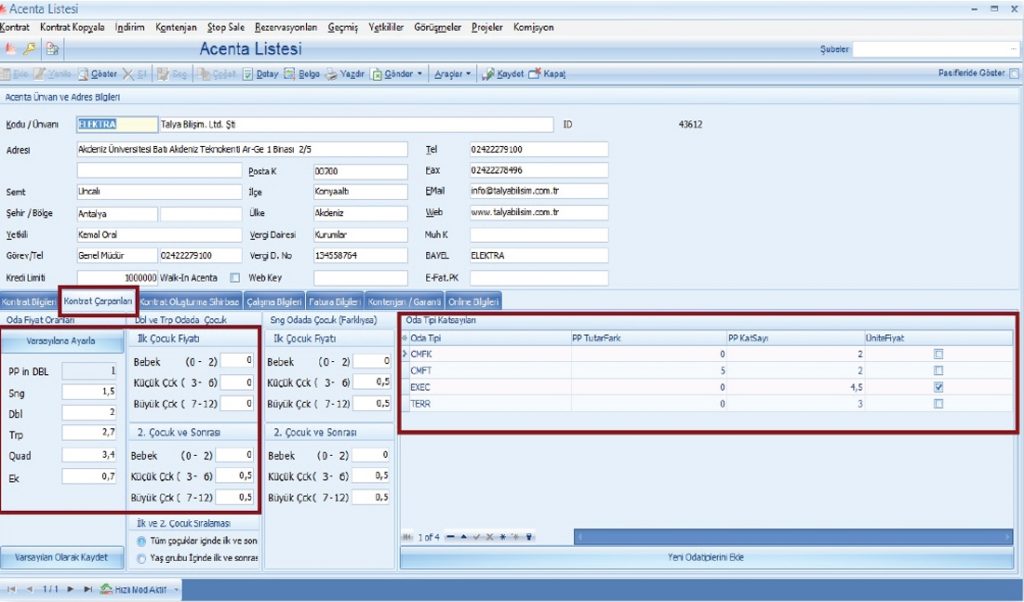Image resolution: width=1024 pixels, height=602 pixels.
Task: Click the EMail input field
Action: tap(538, 190)
